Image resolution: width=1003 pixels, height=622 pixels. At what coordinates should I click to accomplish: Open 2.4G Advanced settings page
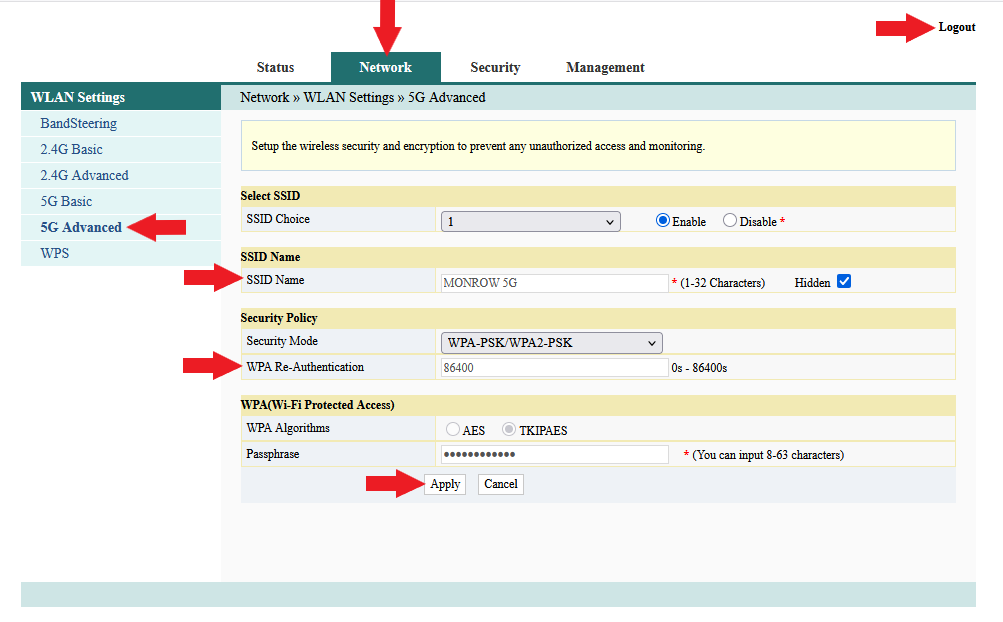tap(84, 175)
